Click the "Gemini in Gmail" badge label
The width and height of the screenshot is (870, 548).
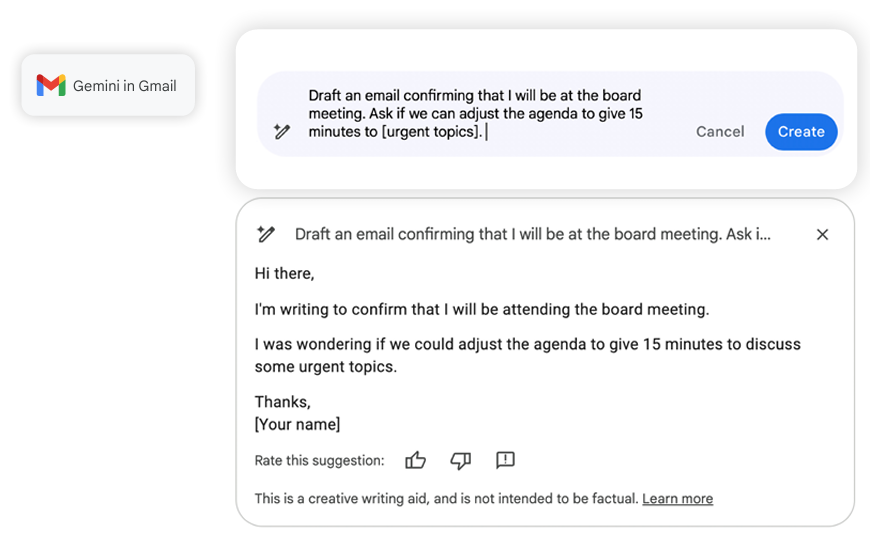coord(125,86)
